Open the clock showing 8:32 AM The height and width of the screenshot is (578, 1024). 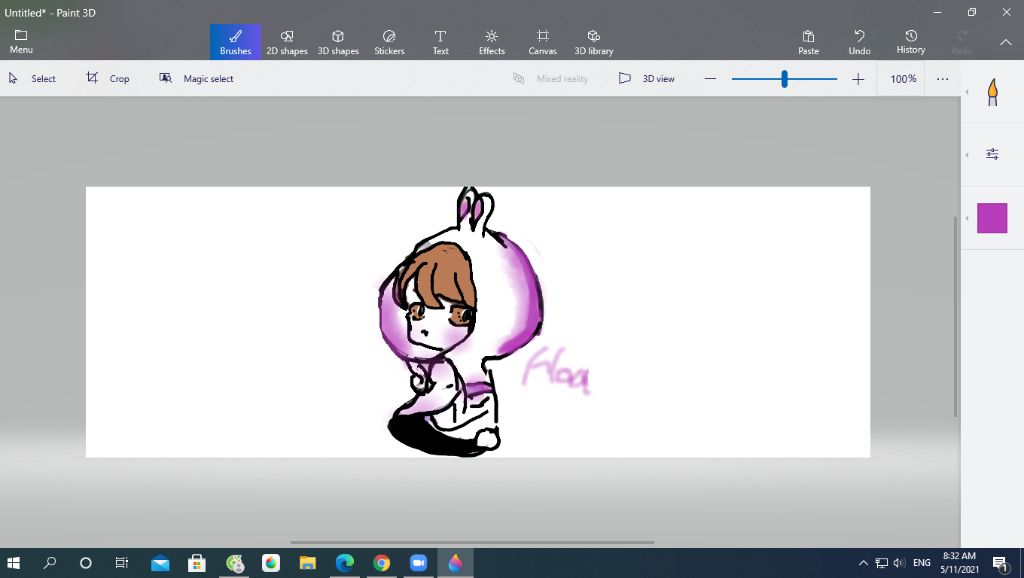pyautogui.click(x=959, y=562)
